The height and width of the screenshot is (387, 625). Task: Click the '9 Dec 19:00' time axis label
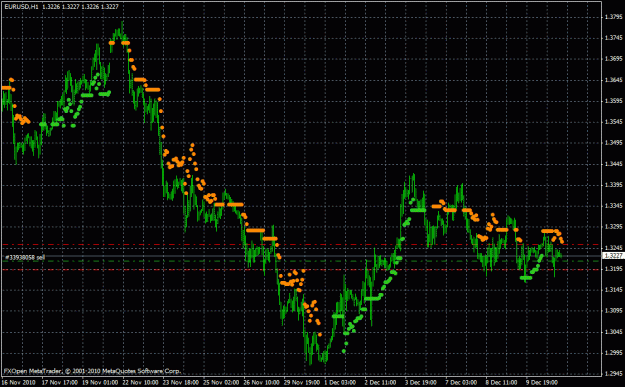coord(542,382)
